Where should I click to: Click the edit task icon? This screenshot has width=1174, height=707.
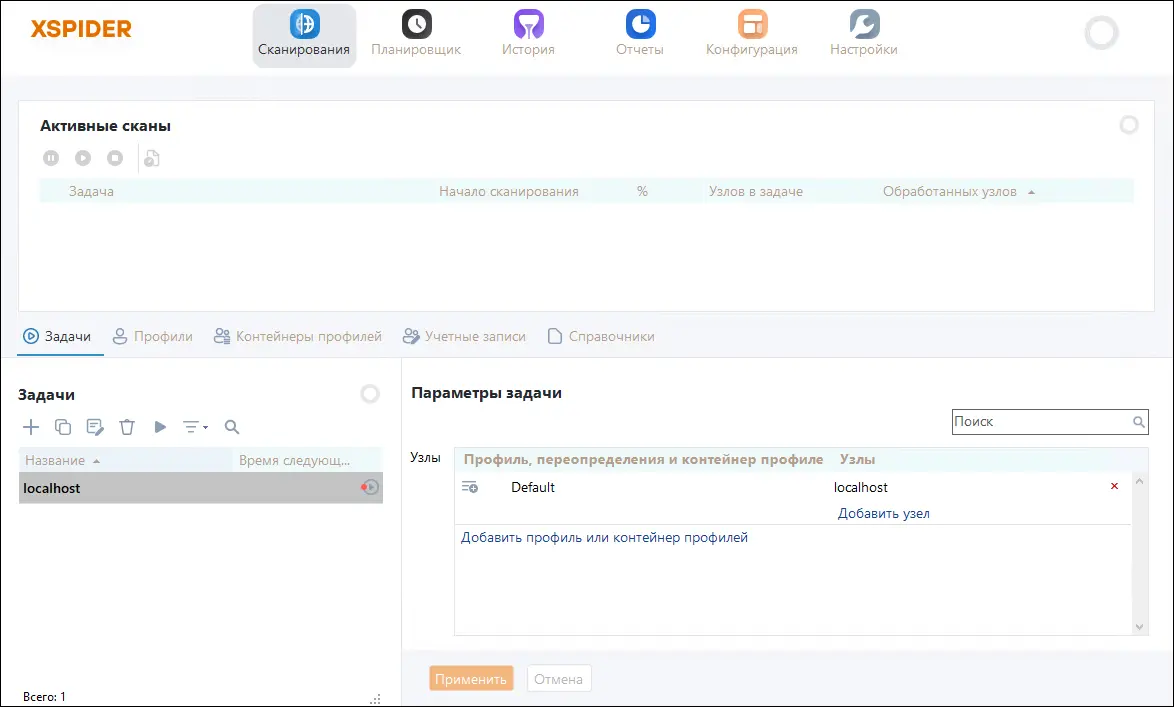coord(95,427)
